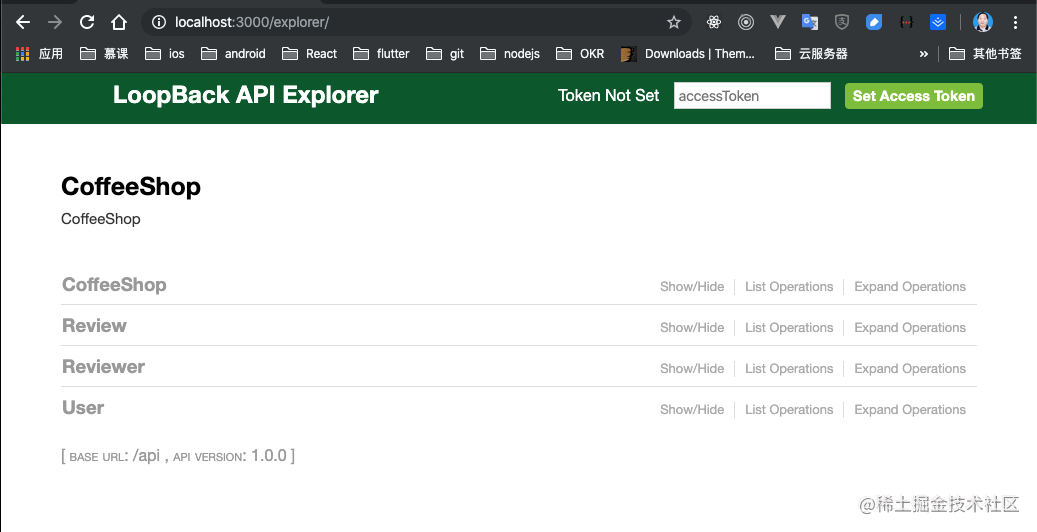Open the Chrome profile avatar
1037x532 pixels.
(x=983, y=22)
